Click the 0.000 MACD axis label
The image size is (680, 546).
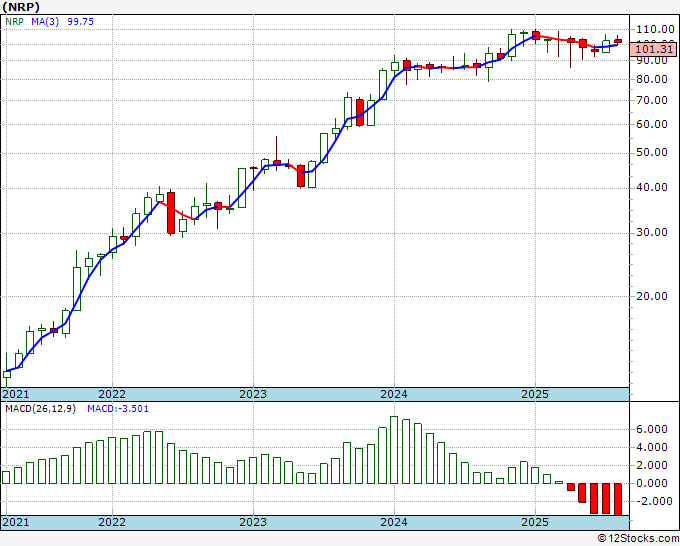click(651, 484)
